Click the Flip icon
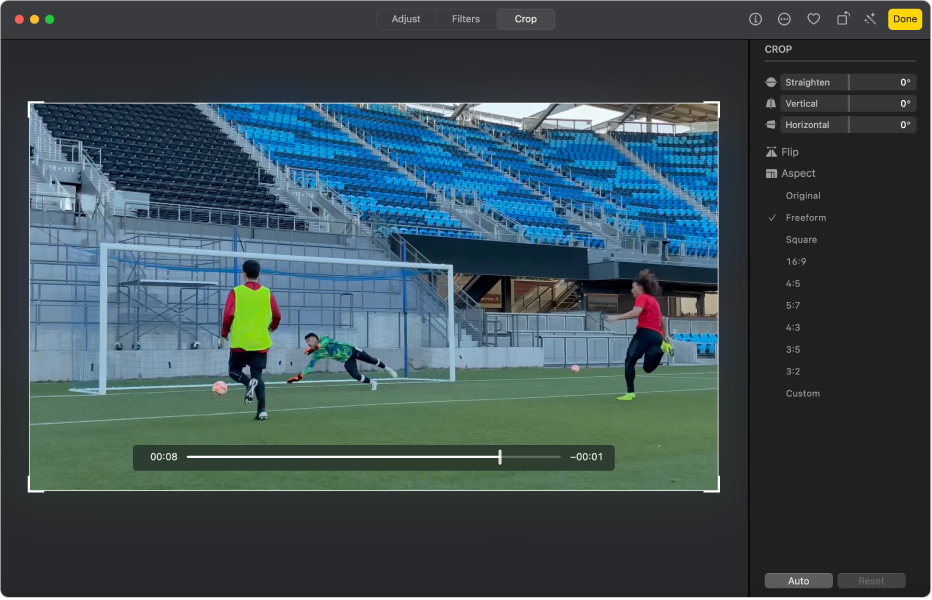 pyautogui.click(x=771, y=152)
